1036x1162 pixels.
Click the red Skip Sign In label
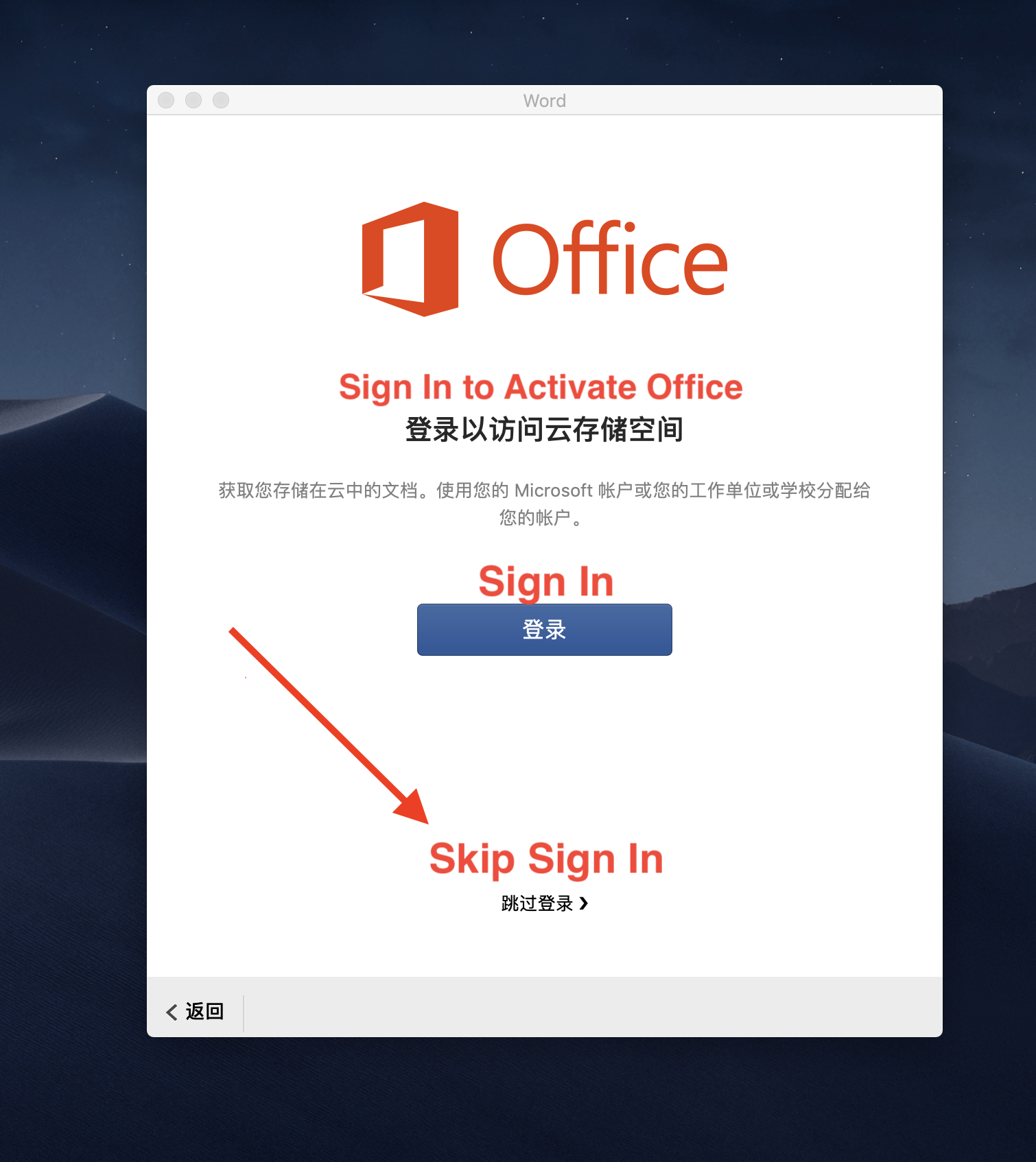(x=546, y=859)
